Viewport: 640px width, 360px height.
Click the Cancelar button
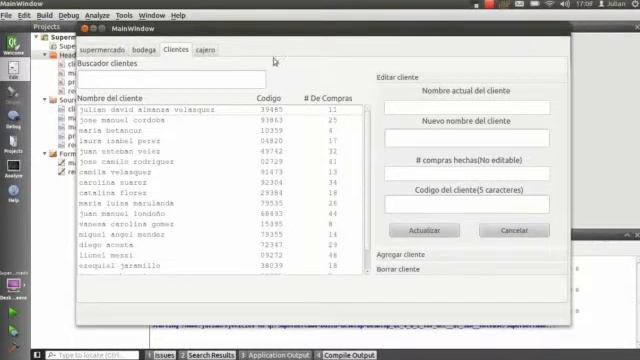514,230
